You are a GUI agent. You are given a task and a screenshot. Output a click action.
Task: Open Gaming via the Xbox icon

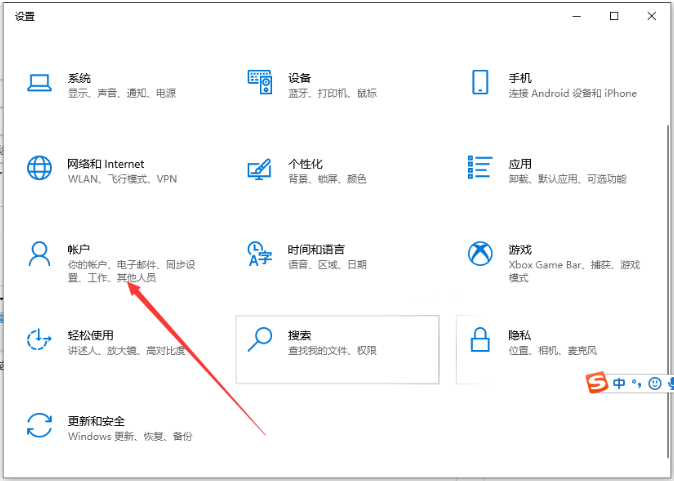click(x=480, y=253)
